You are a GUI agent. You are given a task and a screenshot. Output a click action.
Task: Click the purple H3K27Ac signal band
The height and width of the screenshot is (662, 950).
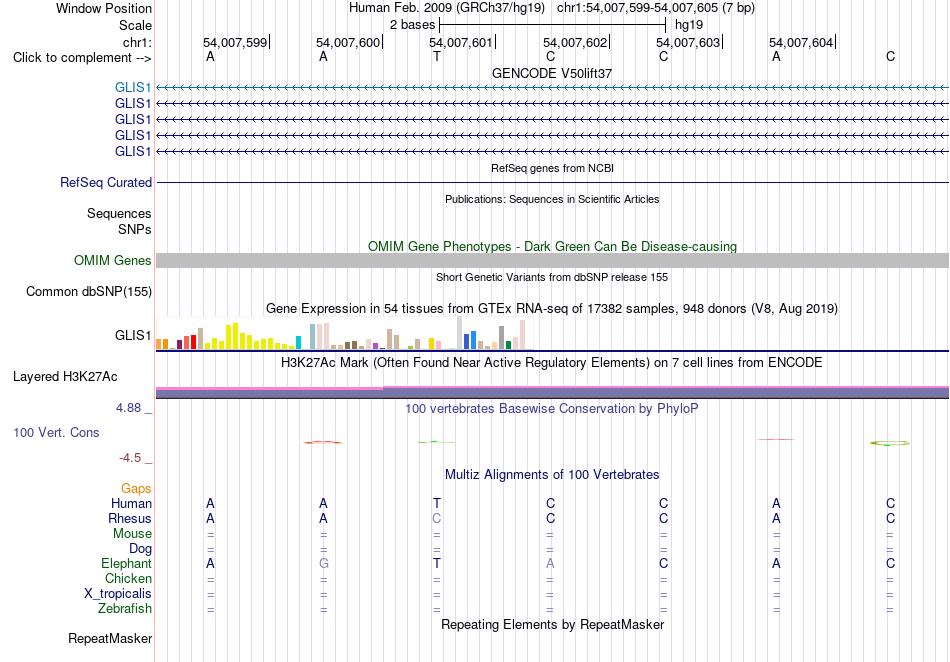(x=552, y=393)
